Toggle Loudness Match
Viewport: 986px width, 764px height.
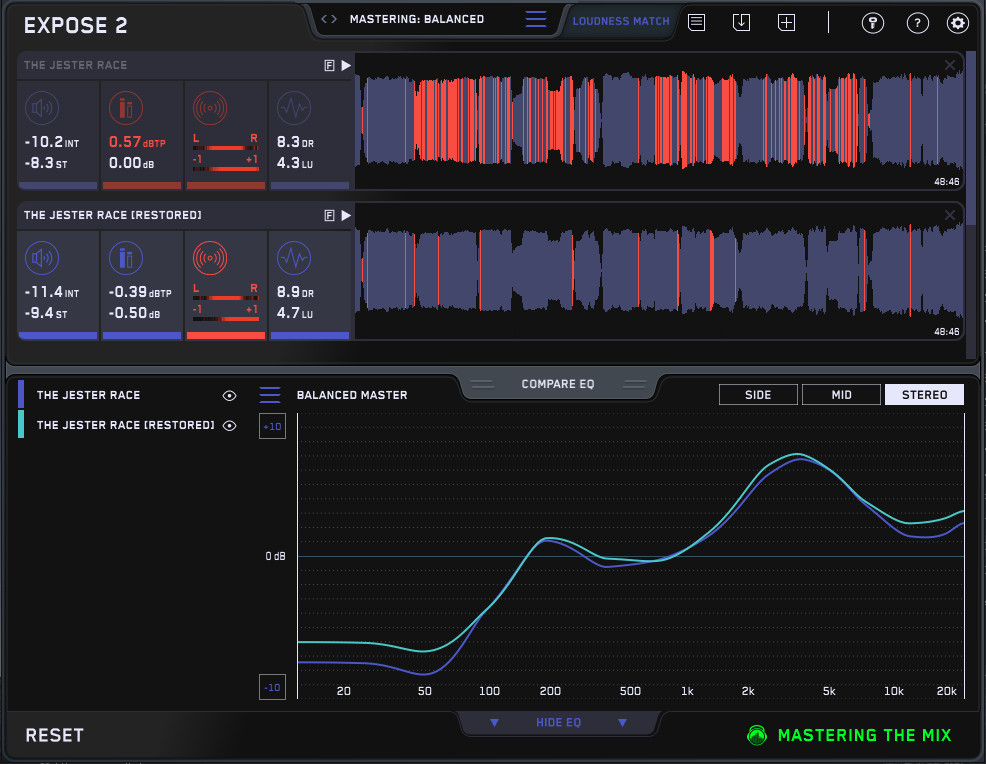coord(620,21)
